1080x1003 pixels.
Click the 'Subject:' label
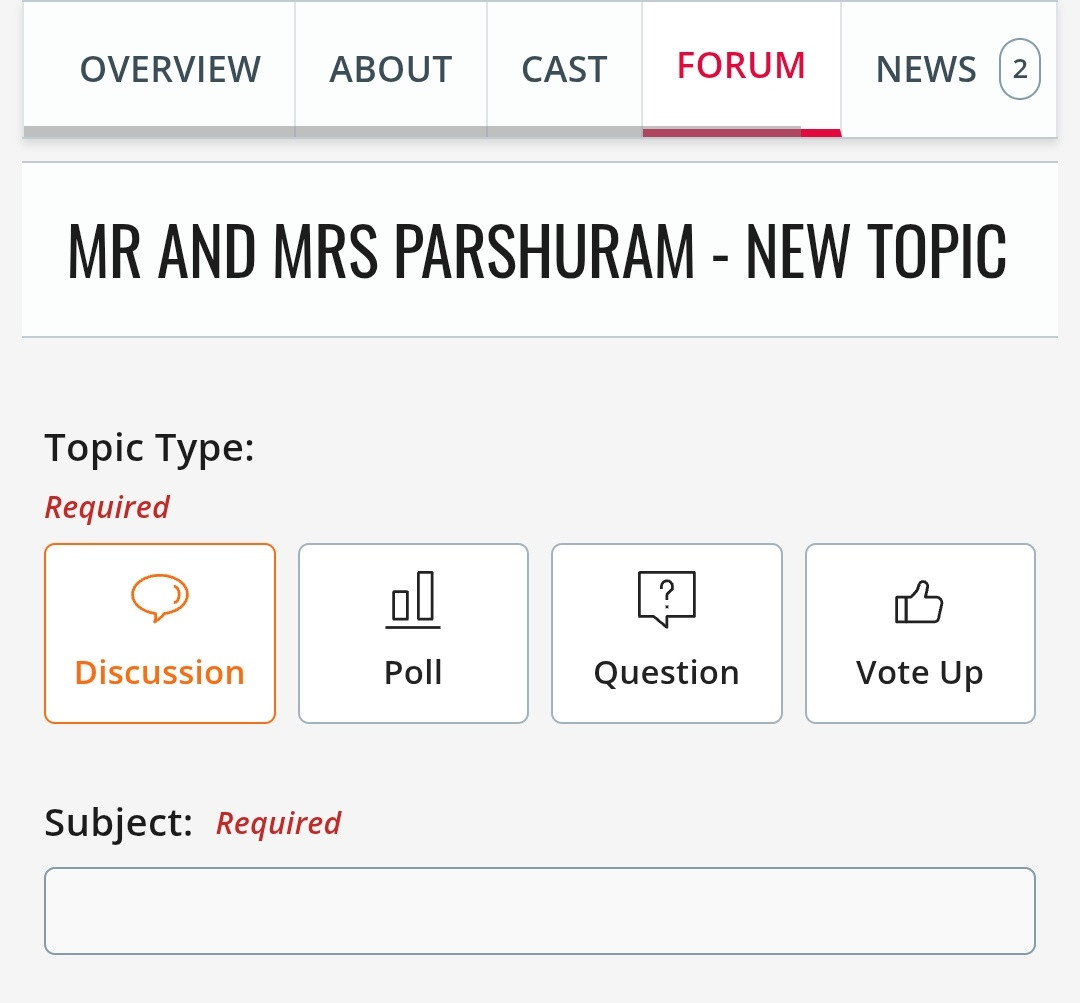pyautogui.click(x=118, y=823)
